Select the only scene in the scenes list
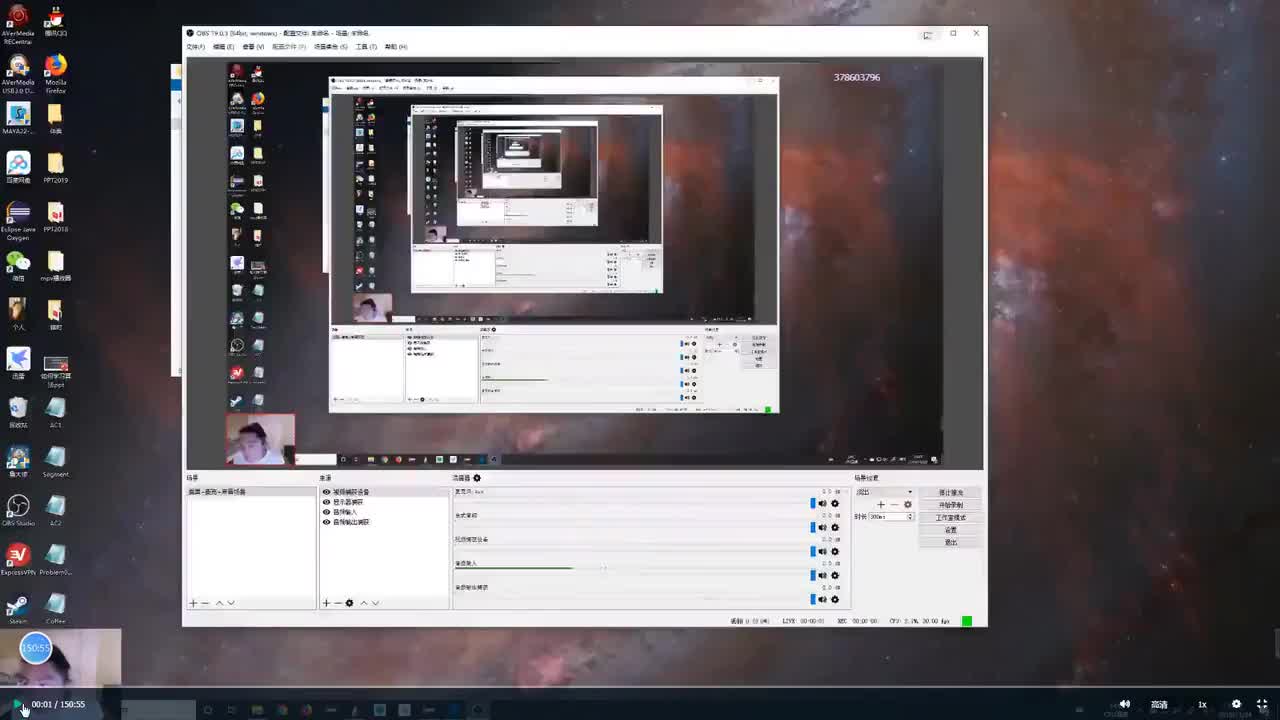The height and width of the screenshot is (720, 1280). point(251,492)
